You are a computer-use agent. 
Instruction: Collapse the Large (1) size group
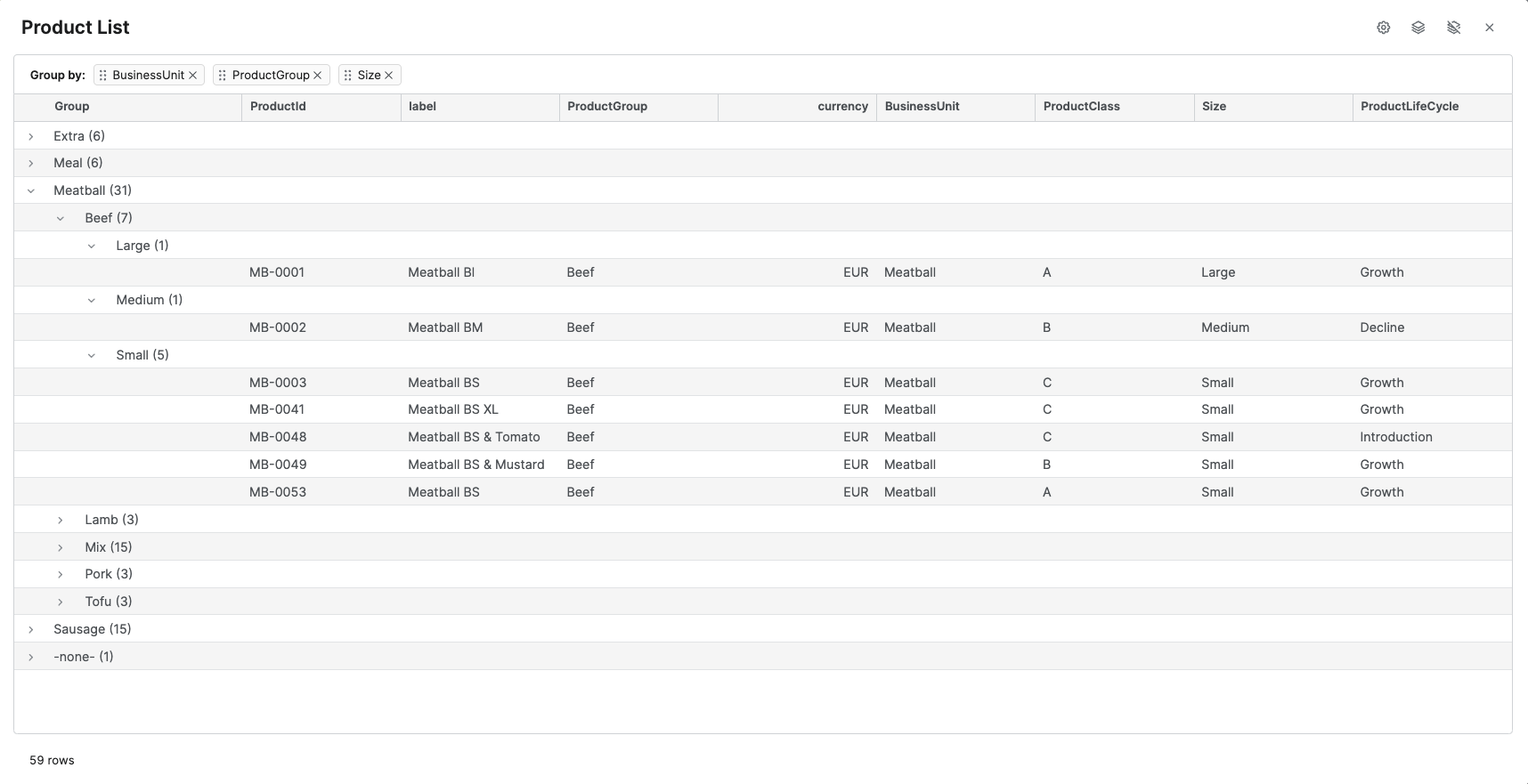pos(92,246)
